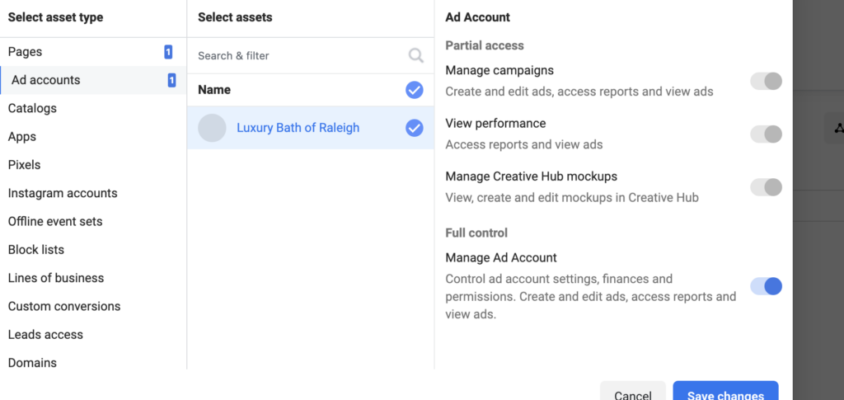This screenshot has width=844, height=400.
Task: Uncheck the Luxury Bath of Raleigh checkmark
Action: tap(414, 128)
